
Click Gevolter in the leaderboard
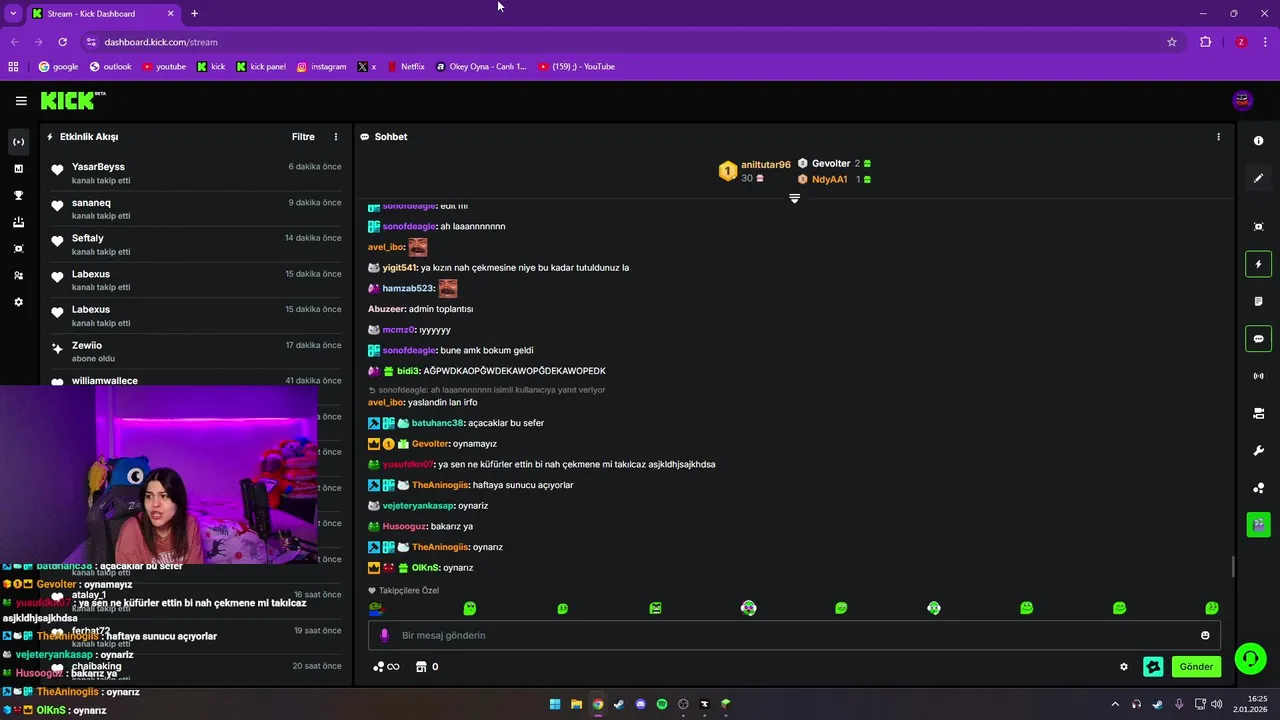(x=831, y=163)
